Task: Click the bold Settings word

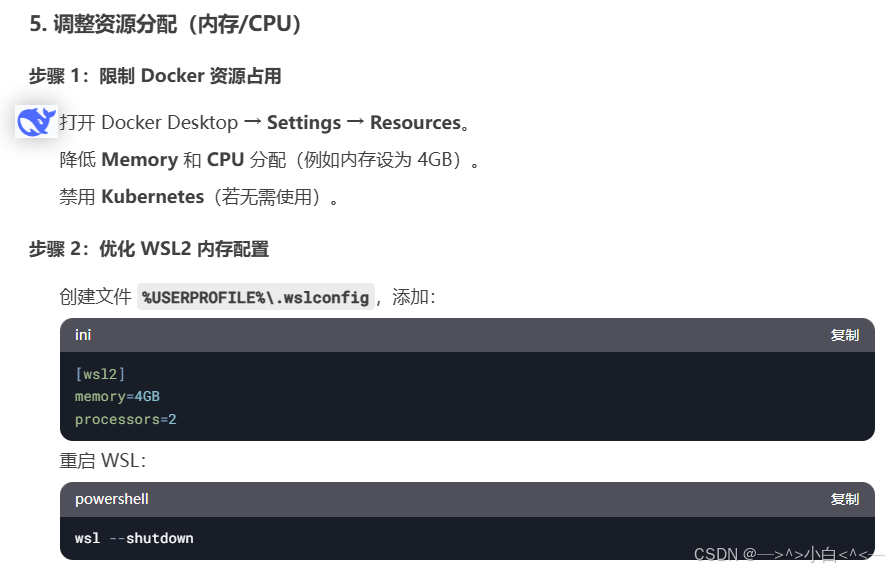Action: pyautogui.click(x=304, y=123)
